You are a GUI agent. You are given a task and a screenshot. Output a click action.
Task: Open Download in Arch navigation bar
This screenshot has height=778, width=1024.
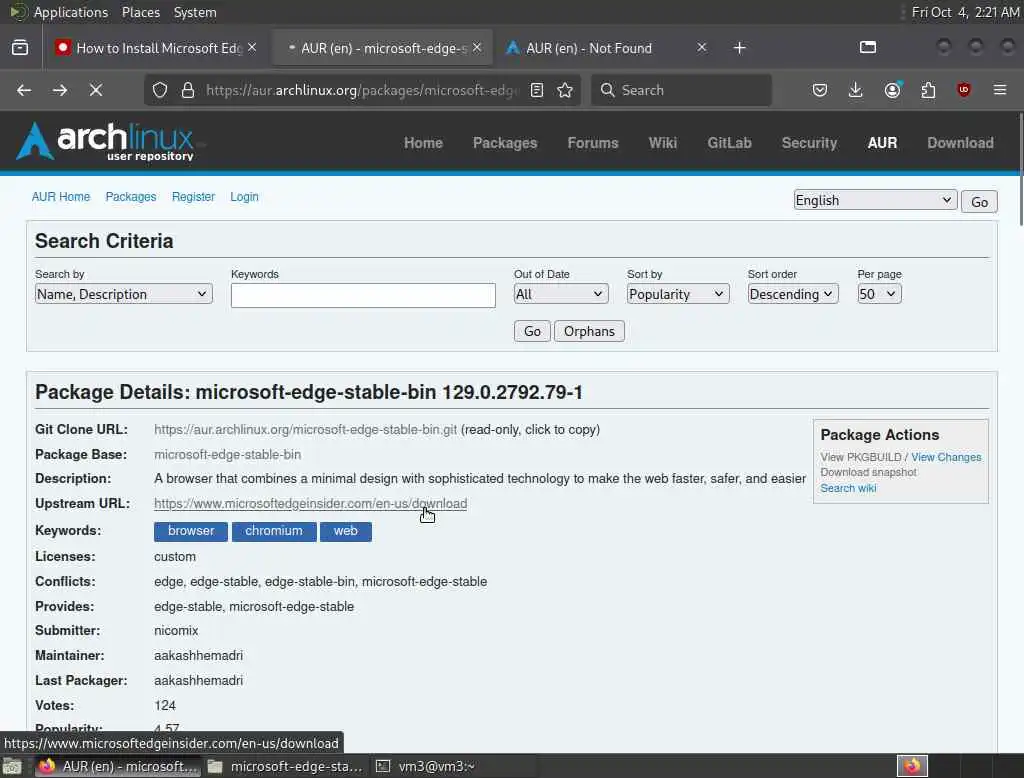click(960, 143)
